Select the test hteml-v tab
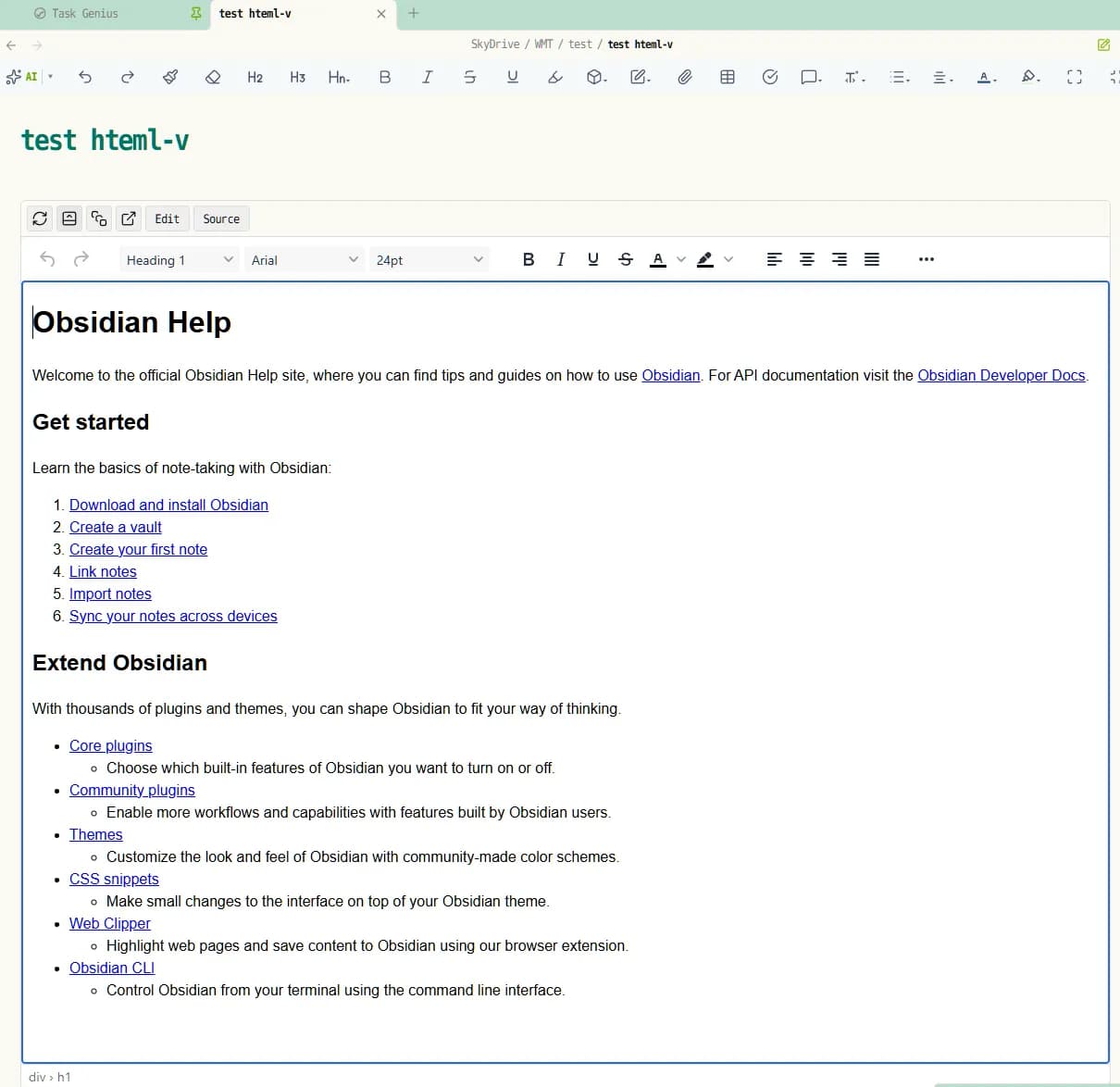Screen dimensions: 1120x1087 [255, 14]
